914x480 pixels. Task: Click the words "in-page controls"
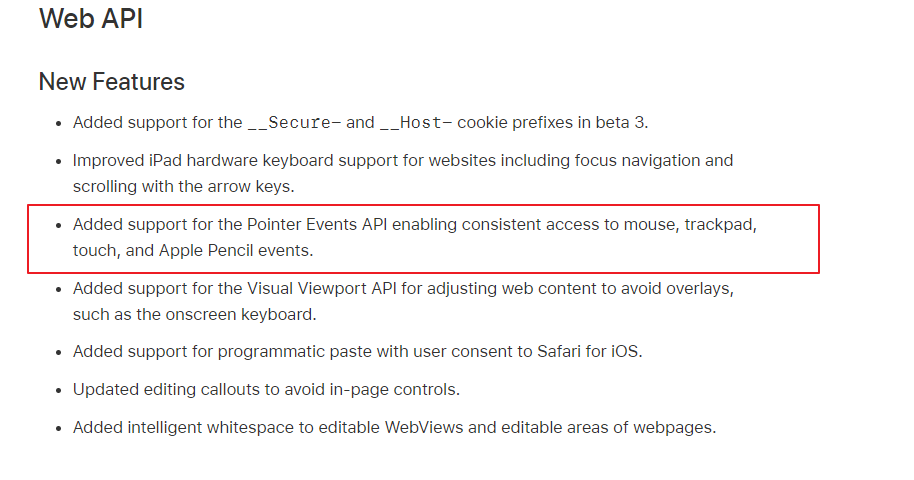[392, 390]
